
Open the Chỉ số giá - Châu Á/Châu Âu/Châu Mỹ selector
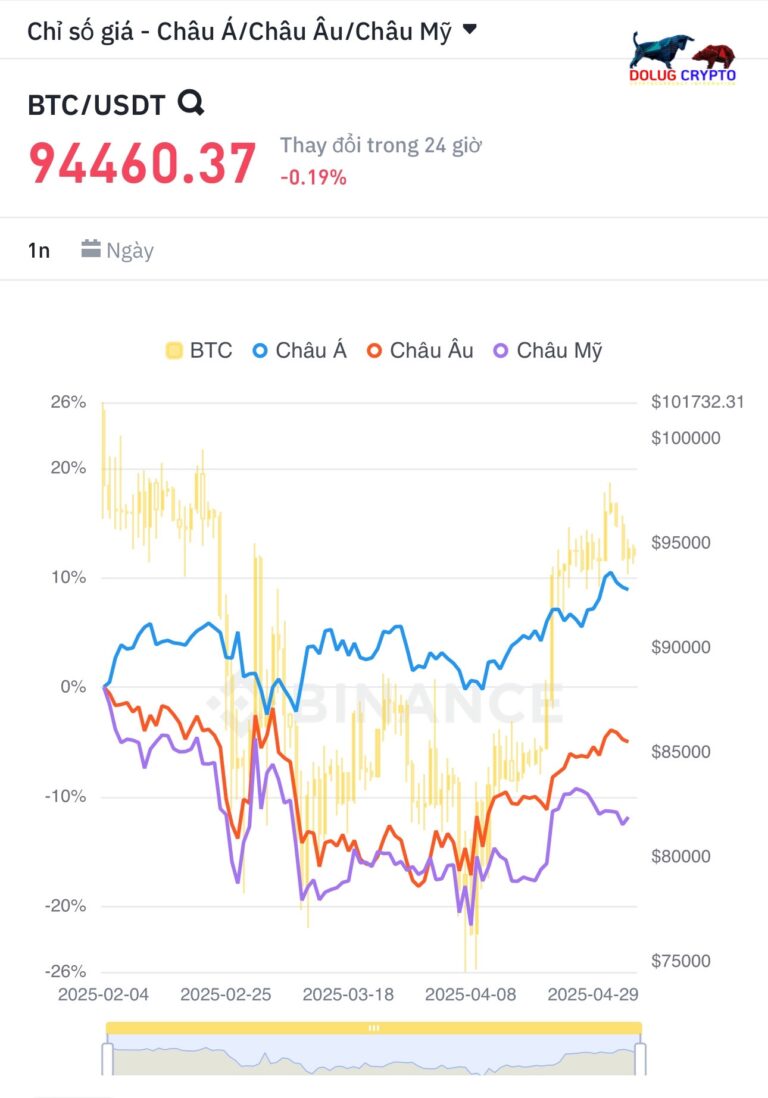[x=252, y=32]
